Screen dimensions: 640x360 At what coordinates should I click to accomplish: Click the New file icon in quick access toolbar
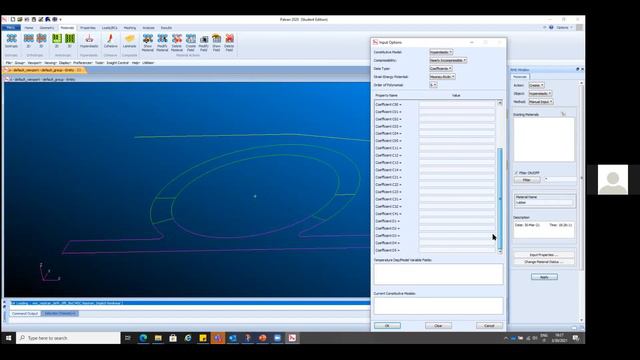pos(13,19)
